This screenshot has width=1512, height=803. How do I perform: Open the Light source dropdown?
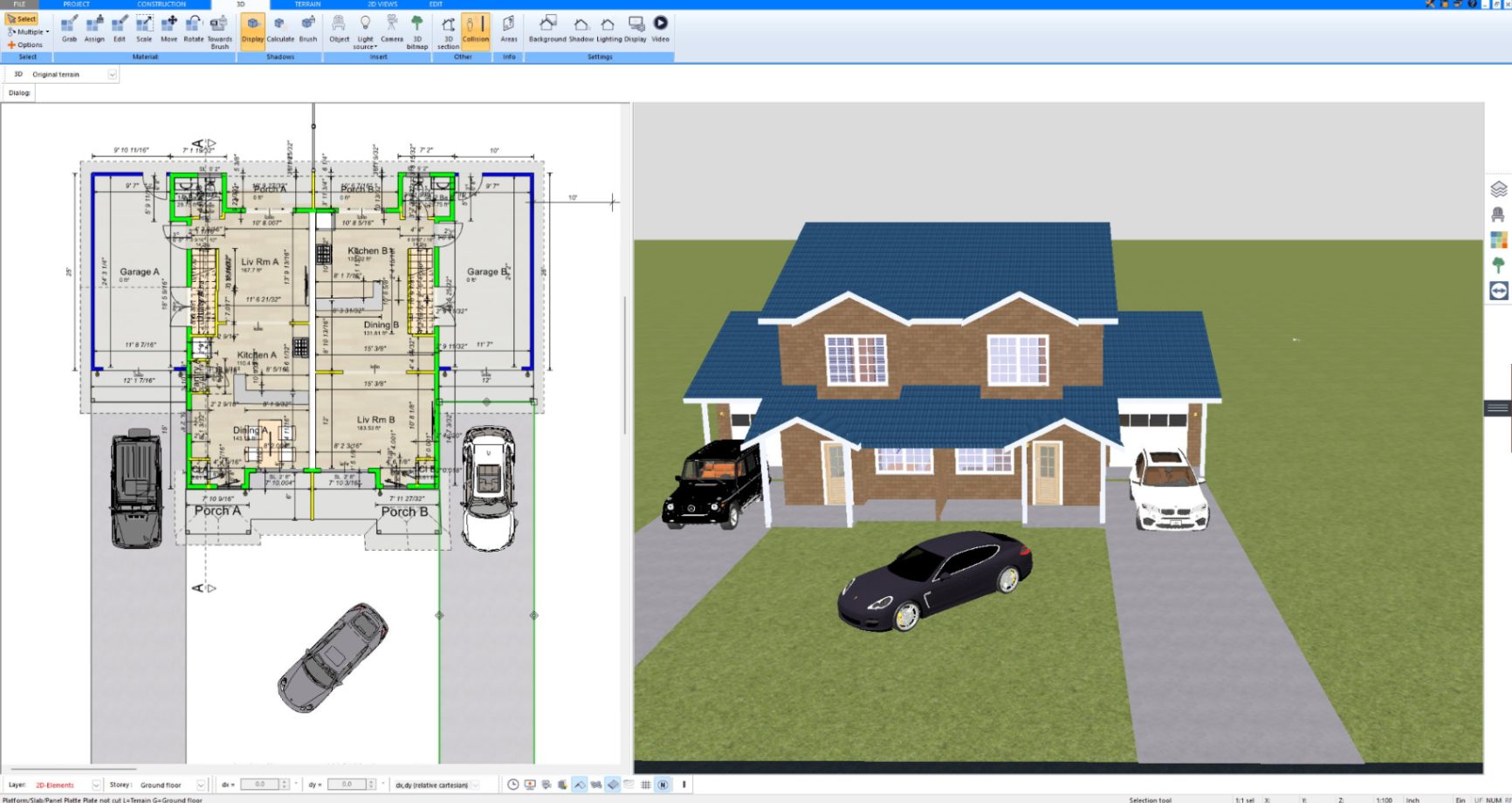365,31
